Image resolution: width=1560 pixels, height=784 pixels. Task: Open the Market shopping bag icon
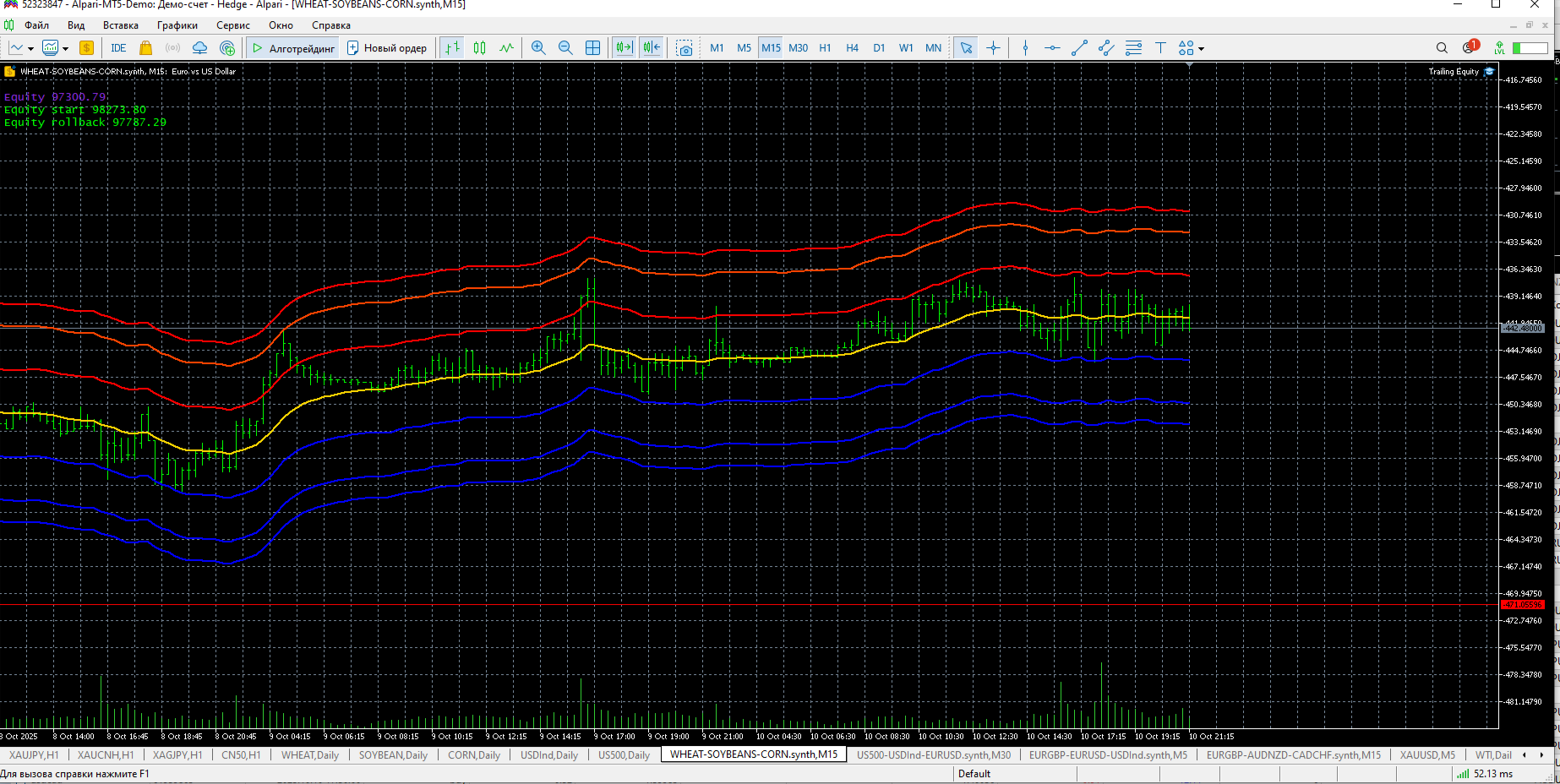coord(145,48)
